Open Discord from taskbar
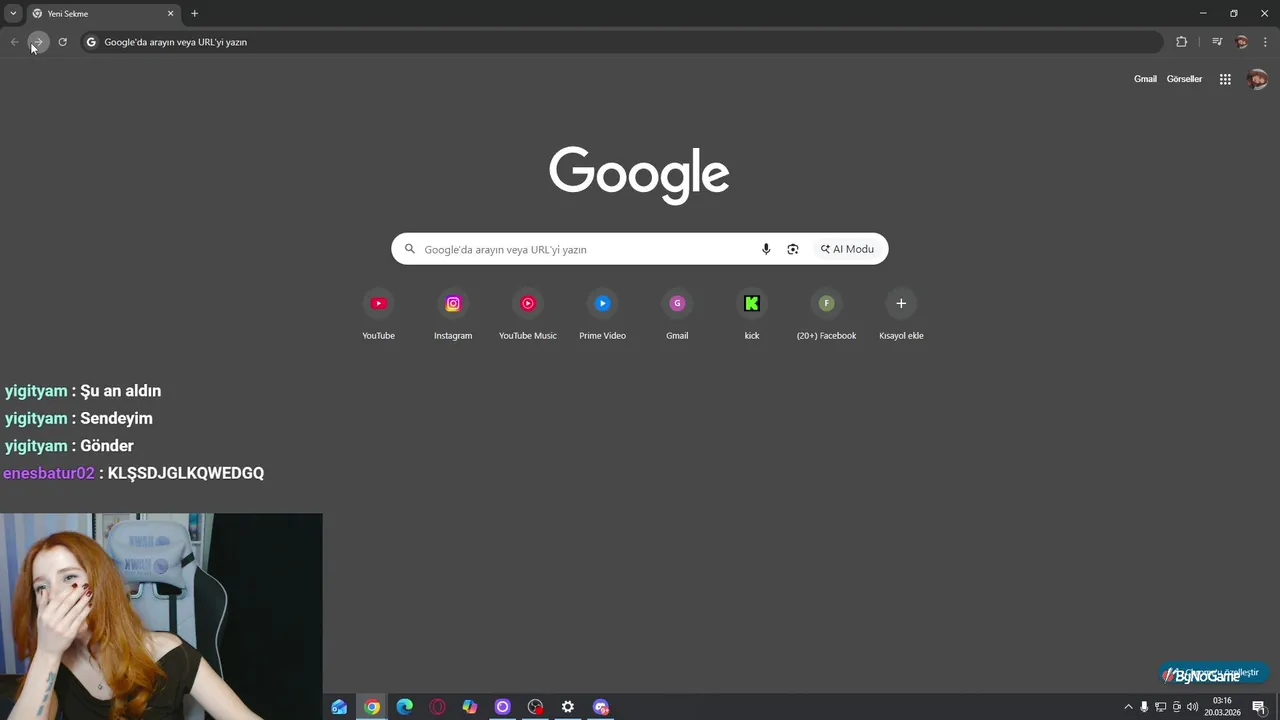The height and width of the screenshot is (720, 1280). [601, 707]
